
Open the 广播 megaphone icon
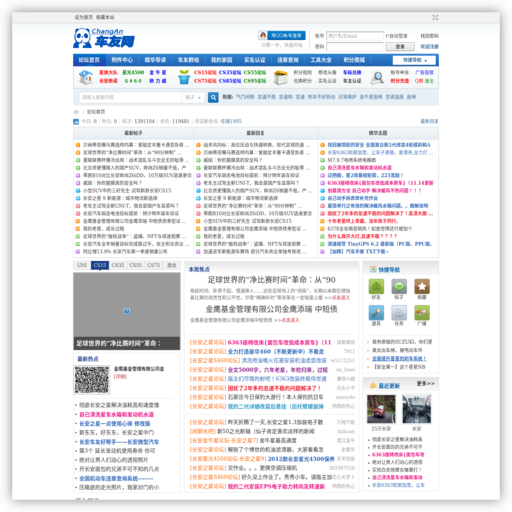pos(422,313)
